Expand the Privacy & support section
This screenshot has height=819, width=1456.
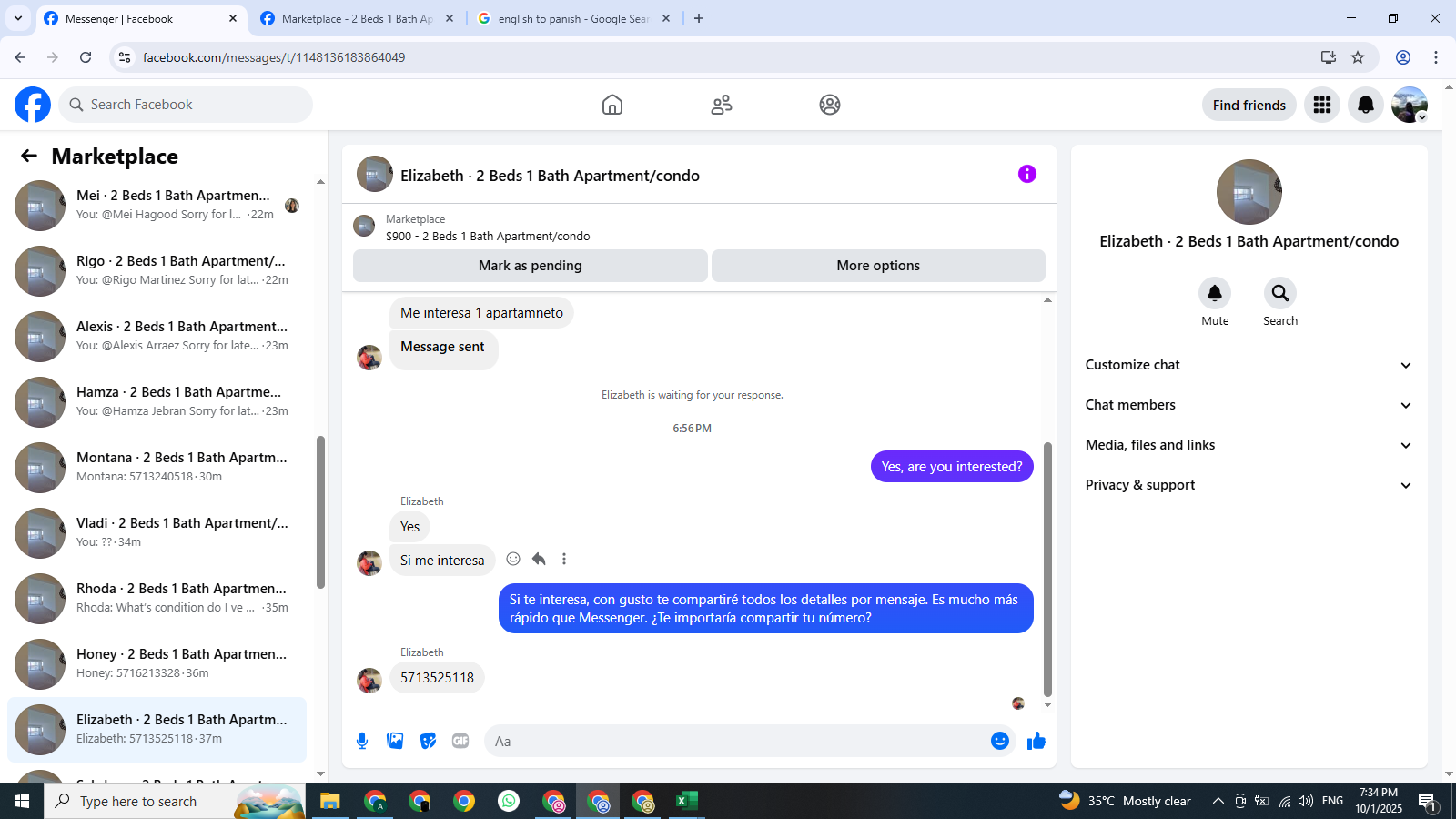tap(1249, 485)
